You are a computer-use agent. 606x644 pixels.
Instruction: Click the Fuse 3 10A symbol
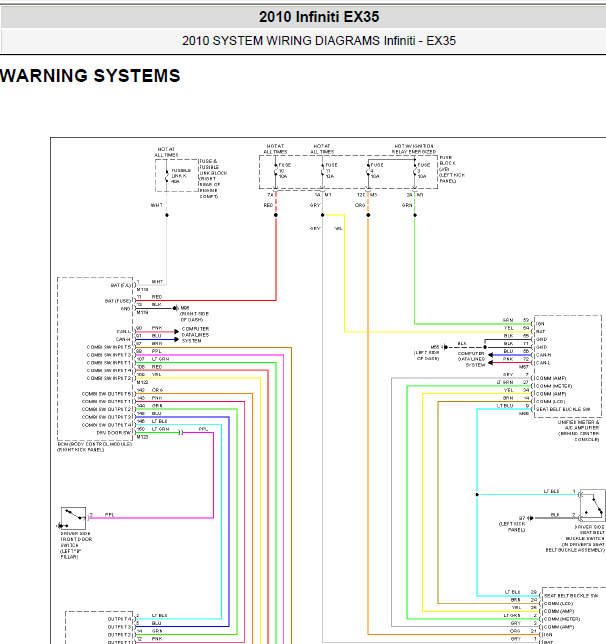pos(415,170)
